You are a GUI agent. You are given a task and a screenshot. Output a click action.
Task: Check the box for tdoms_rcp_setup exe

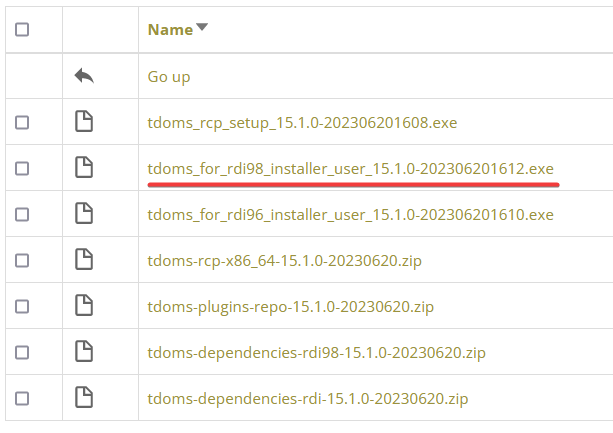(22, 122)
